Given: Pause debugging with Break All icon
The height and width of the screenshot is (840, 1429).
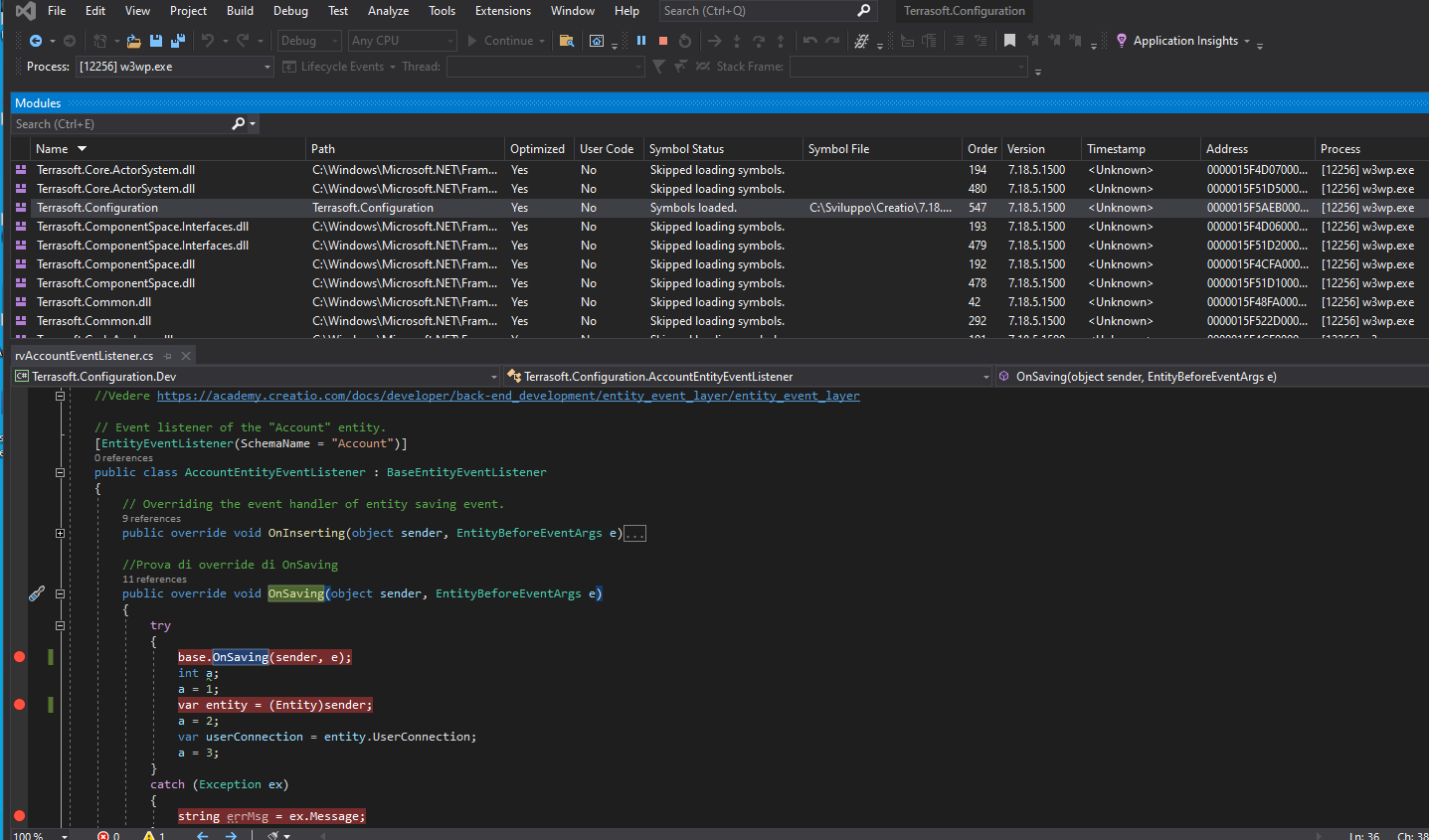Looking at the screenshot, I should [x=641, y=41].
